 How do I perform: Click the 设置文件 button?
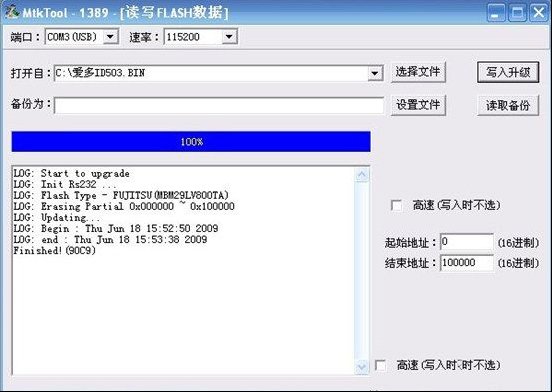(418, 105)
